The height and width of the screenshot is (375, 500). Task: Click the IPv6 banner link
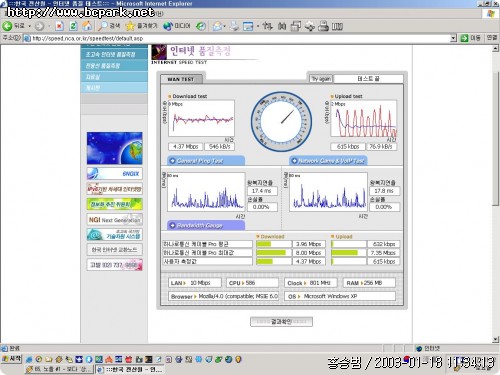point(115,189)
